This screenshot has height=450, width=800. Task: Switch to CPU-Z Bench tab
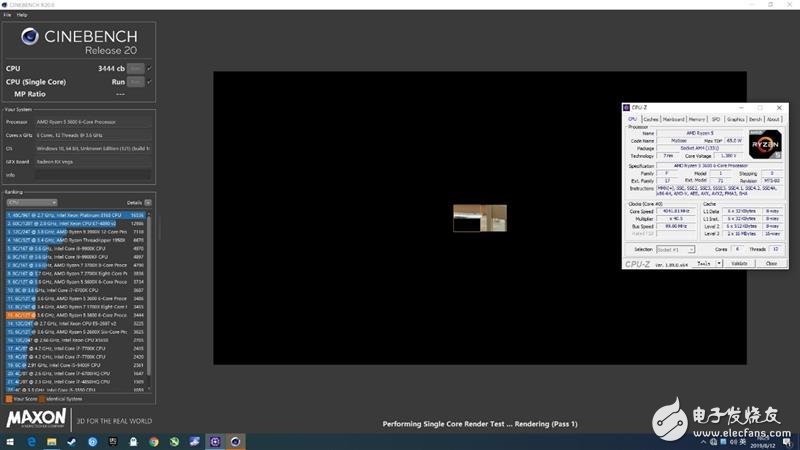tap(756, 119)
